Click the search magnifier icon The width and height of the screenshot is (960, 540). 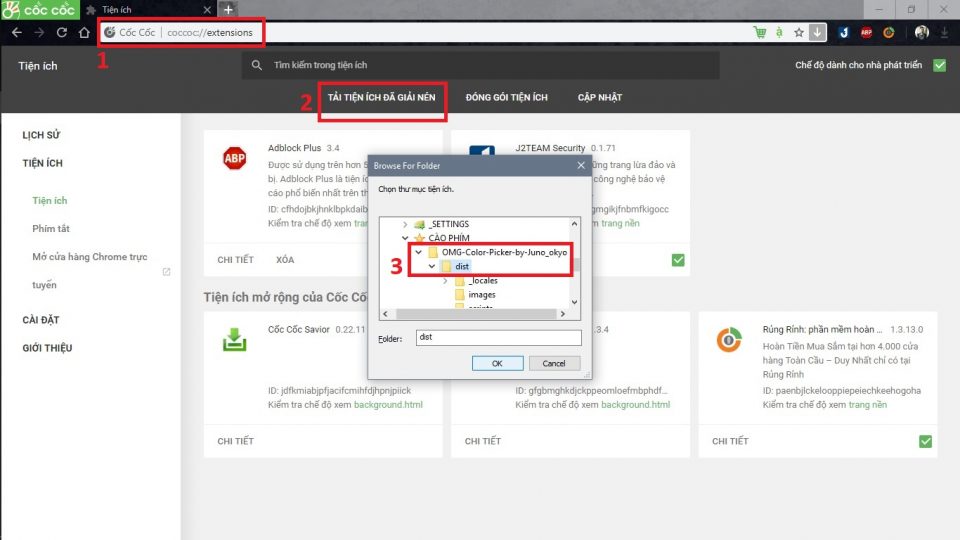pos(257,65)
